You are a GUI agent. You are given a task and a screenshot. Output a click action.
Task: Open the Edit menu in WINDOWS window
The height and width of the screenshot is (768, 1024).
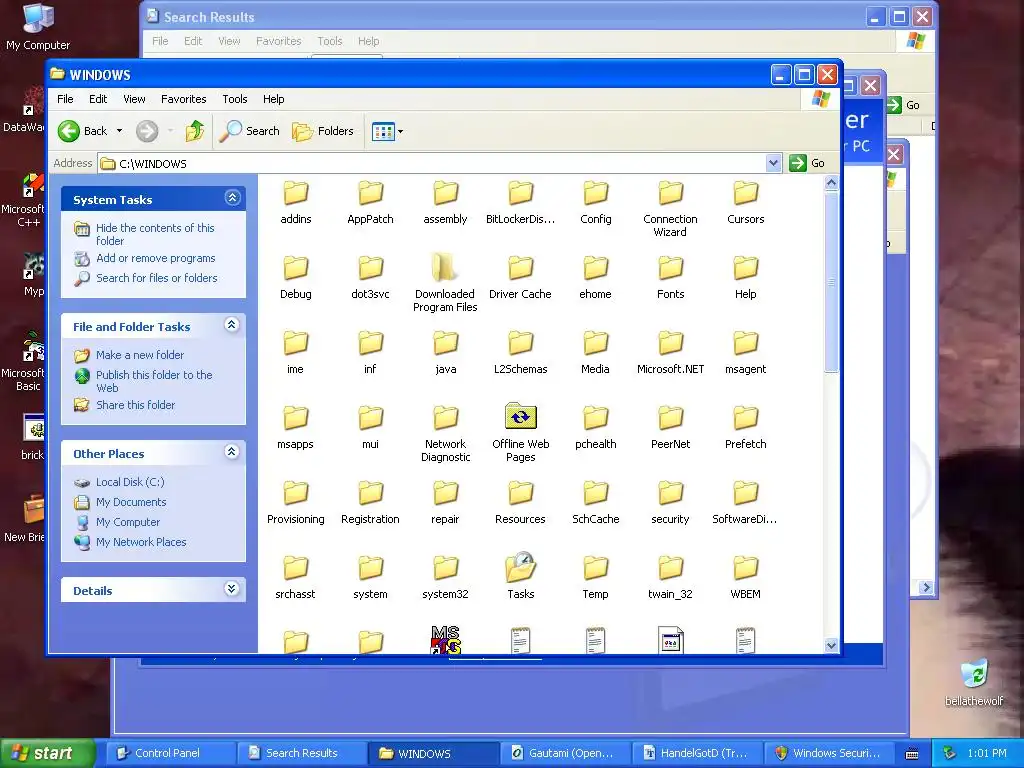click(98, 99)
